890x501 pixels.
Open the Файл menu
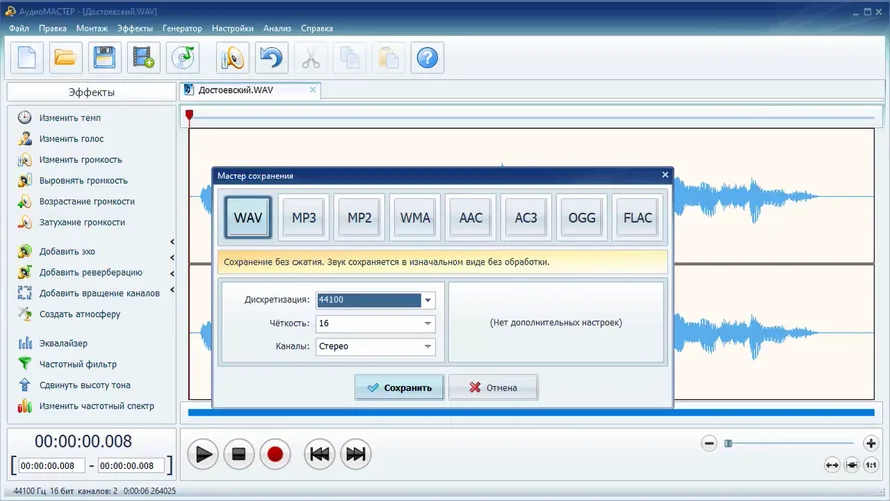[x=19, y=28]
